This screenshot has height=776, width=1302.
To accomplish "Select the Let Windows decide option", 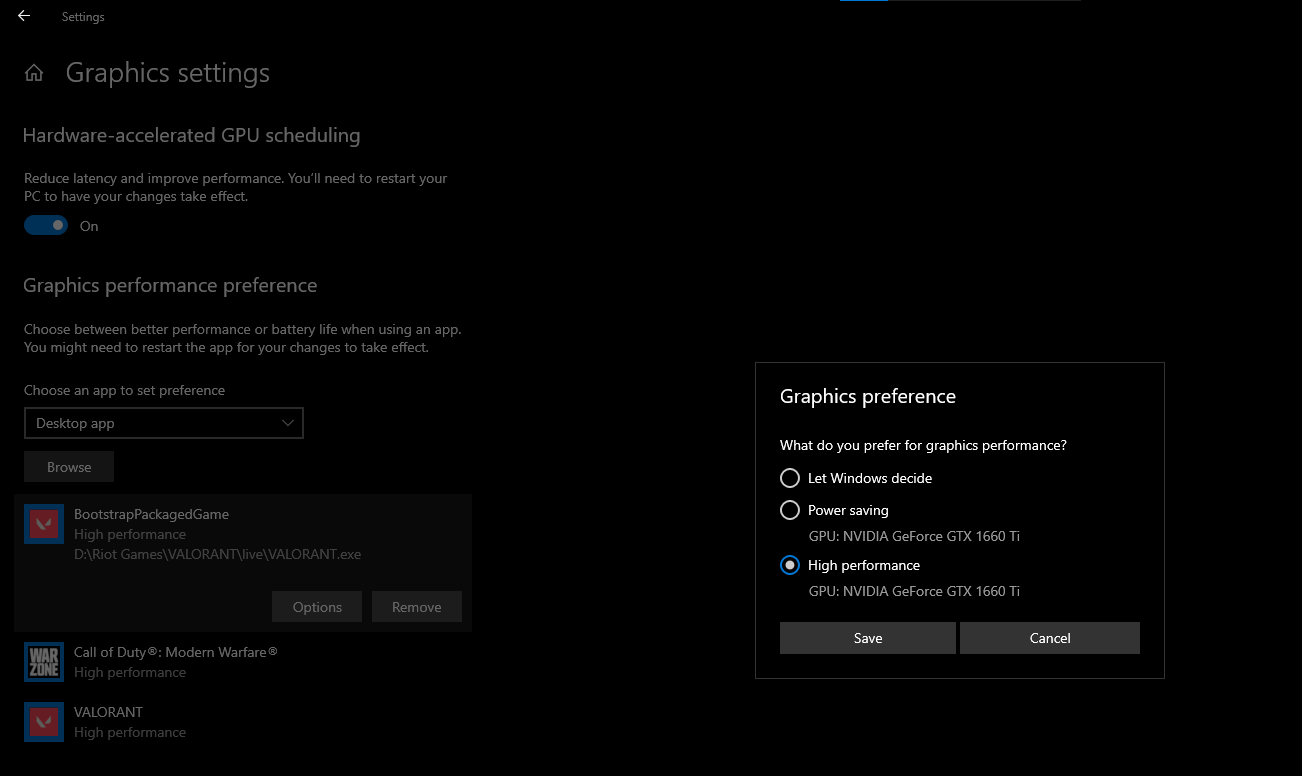I will (790, 478).
